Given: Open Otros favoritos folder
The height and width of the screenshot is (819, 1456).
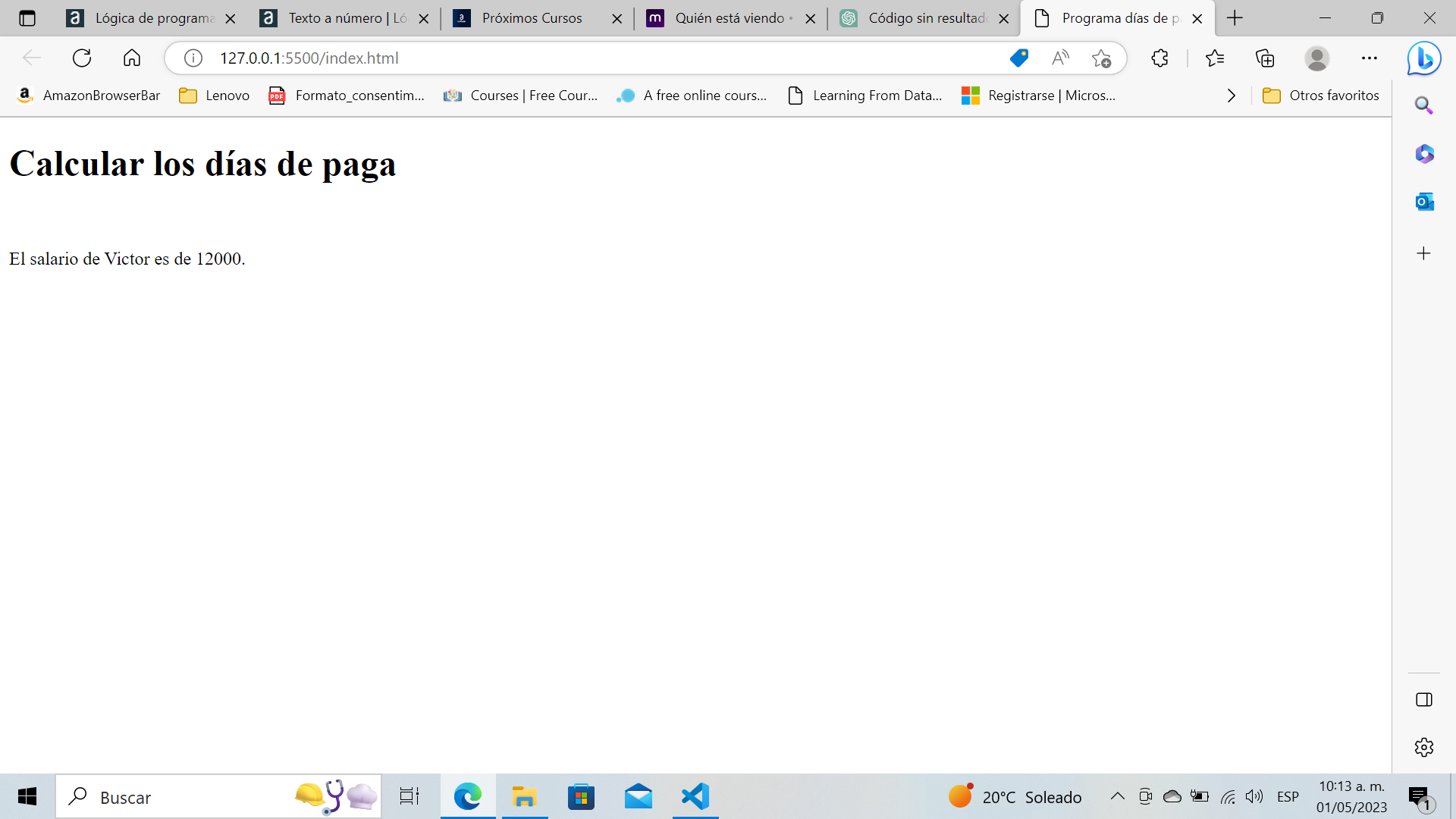Looking at the screenshot, I should point(1321,96).
